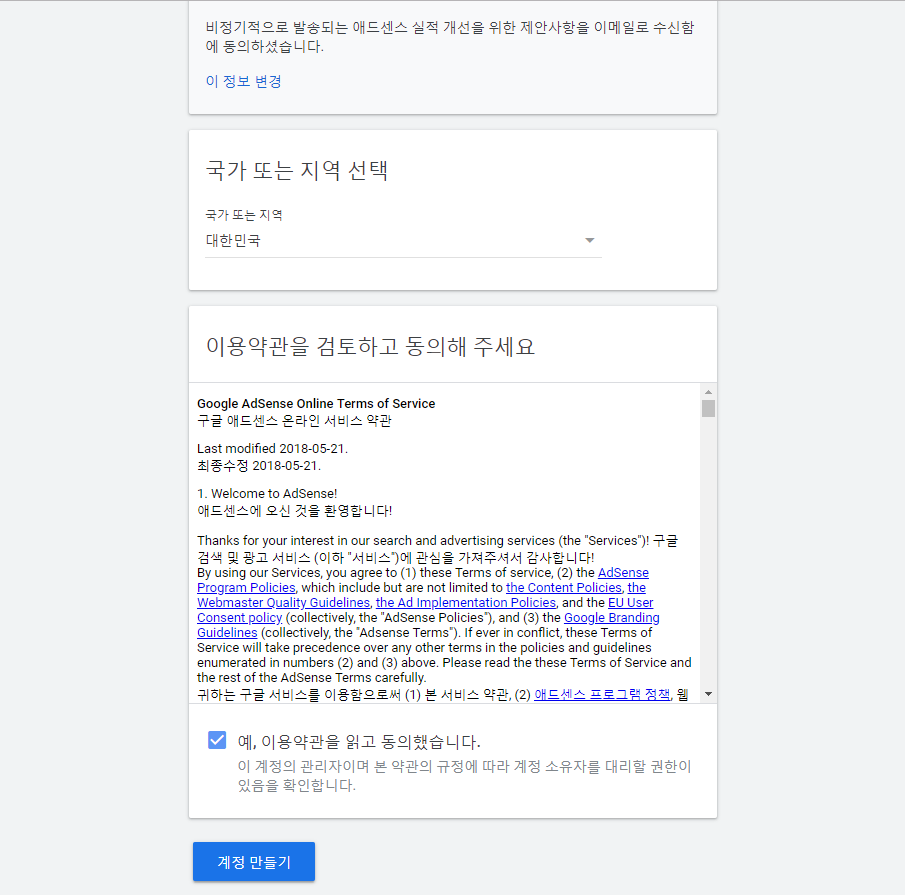Click the text '1. Welcome to AdSense!'
The width and height of the screenshot is (905, 895).
click(267, 493)
